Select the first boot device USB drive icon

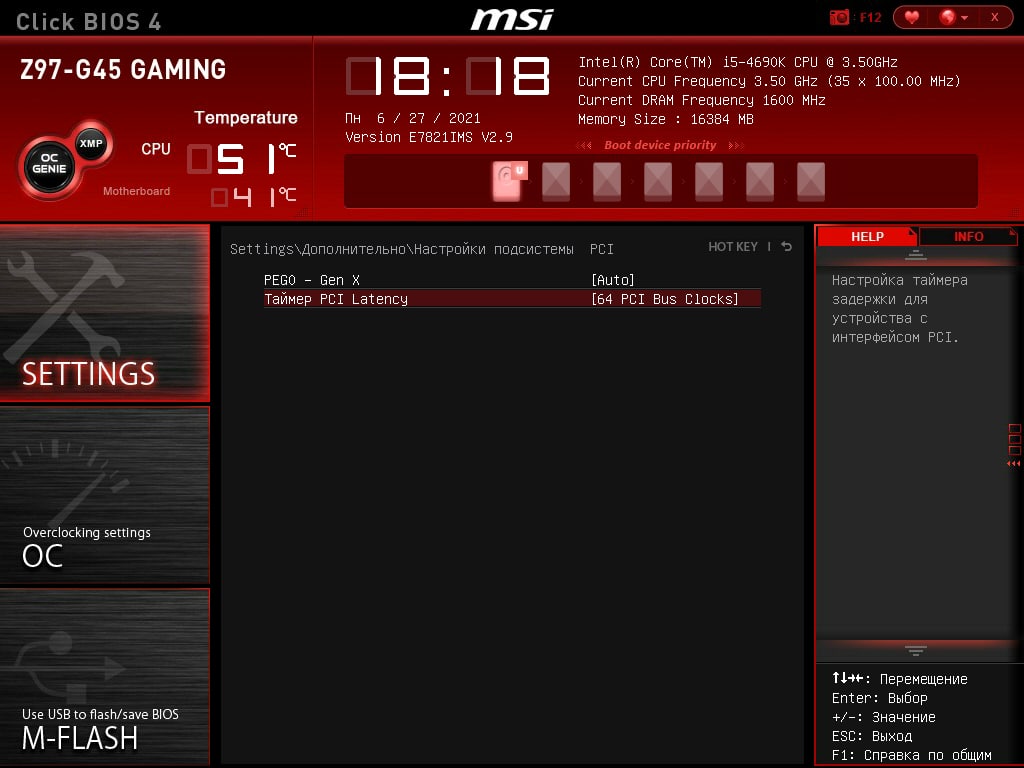tap(509, 180)
